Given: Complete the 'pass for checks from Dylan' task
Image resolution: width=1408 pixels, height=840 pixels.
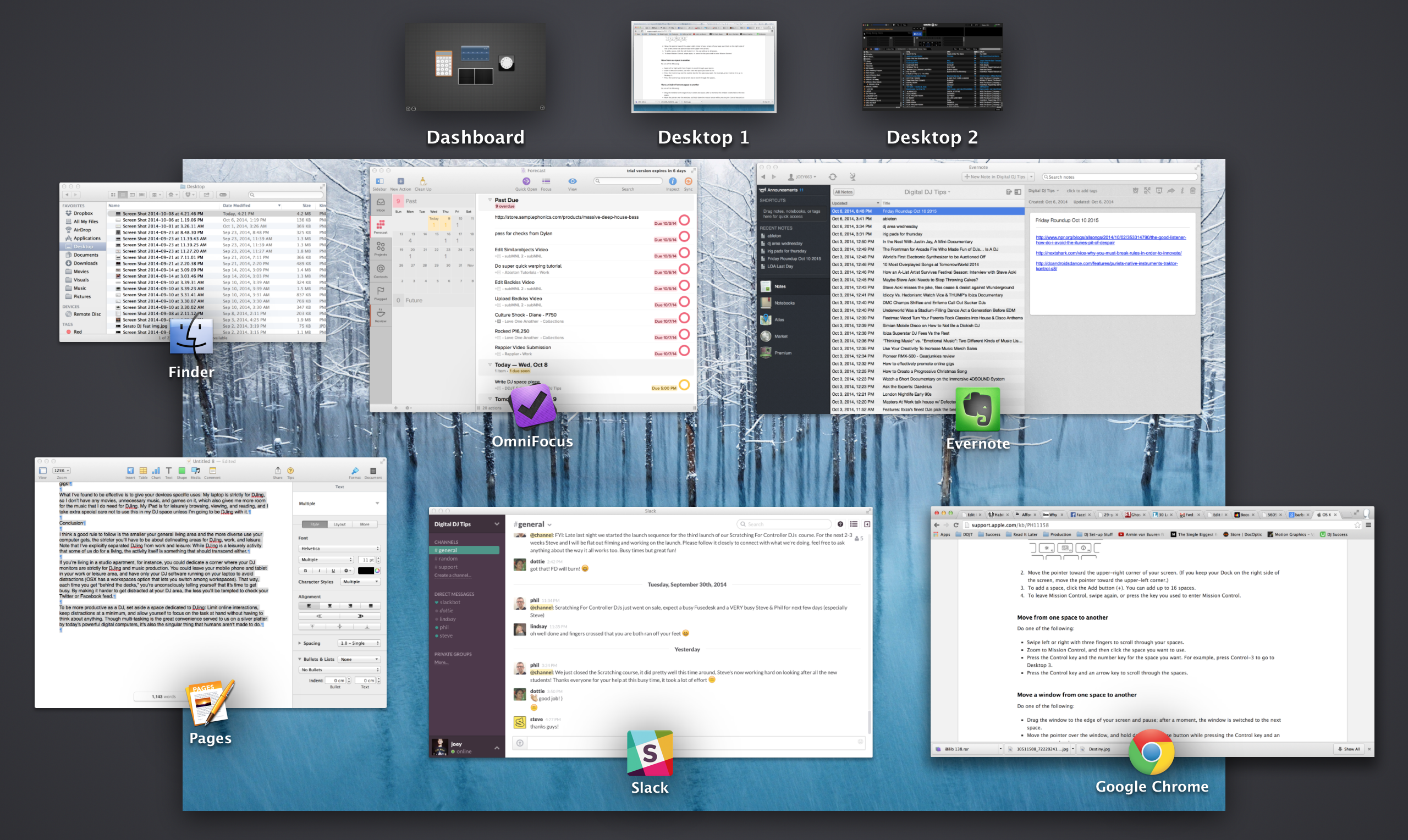Looking at the screenshot, I should (x=684, y=236).
